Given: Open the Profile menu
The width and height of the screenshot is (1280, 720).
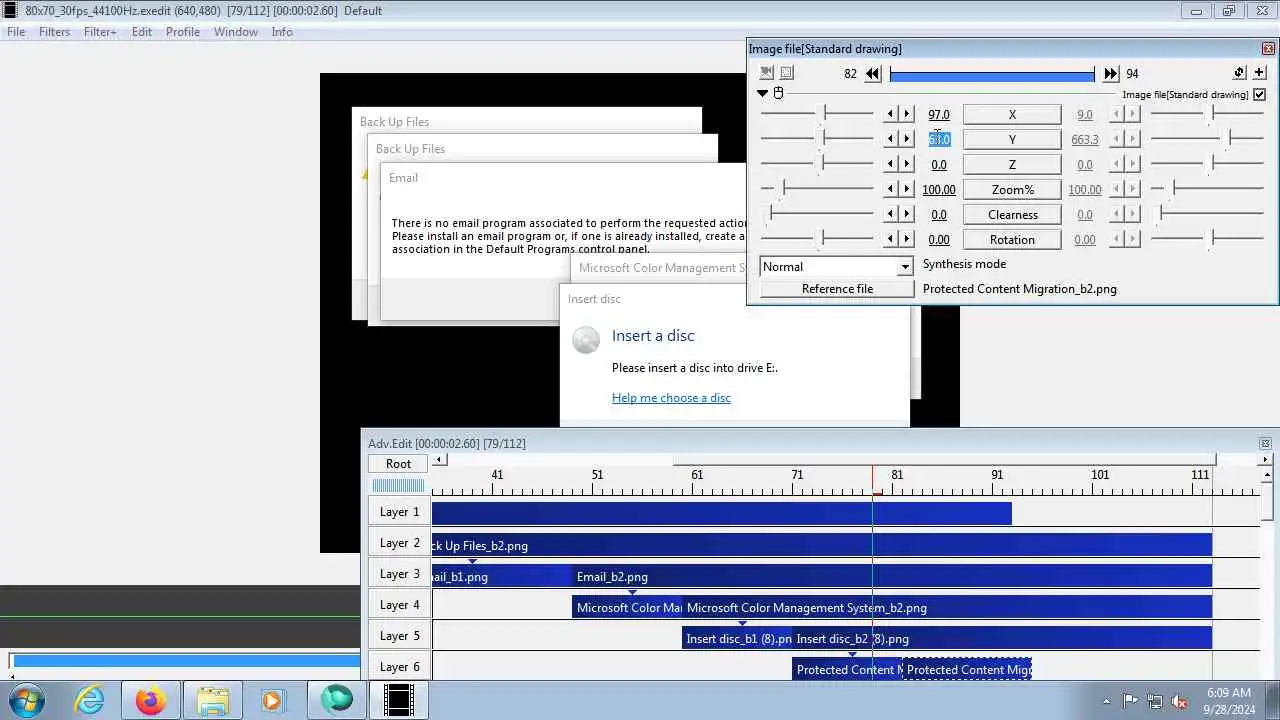Looking at the screenshot, I should pos(183,32).
